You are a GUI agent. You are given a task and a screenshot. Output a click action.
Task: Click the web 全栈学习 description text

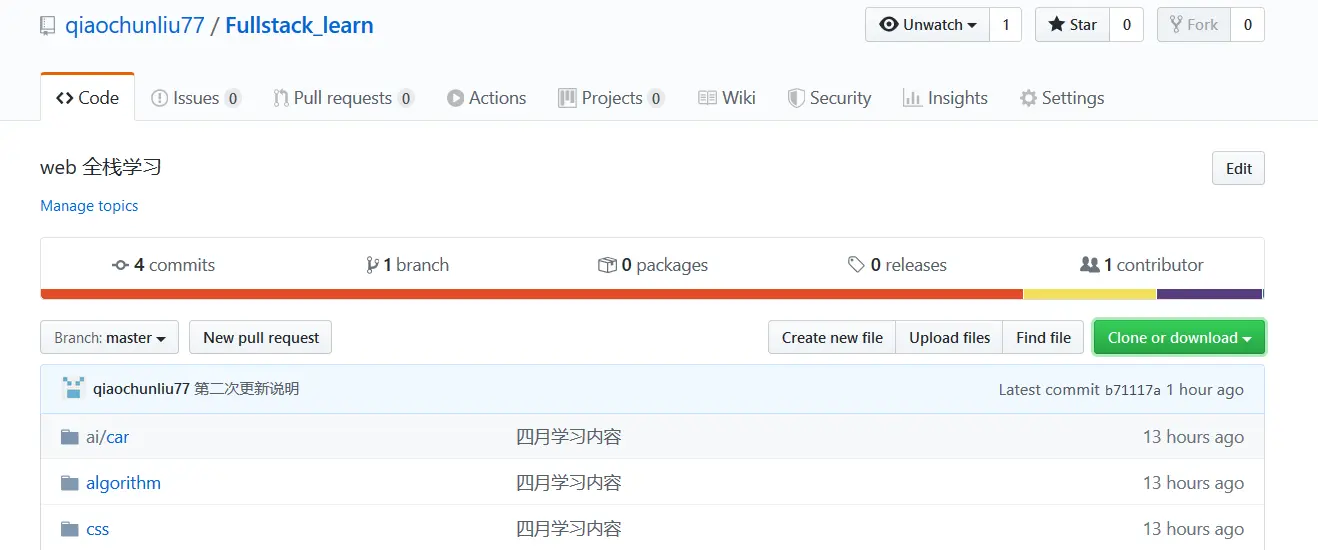pos(101,167)
